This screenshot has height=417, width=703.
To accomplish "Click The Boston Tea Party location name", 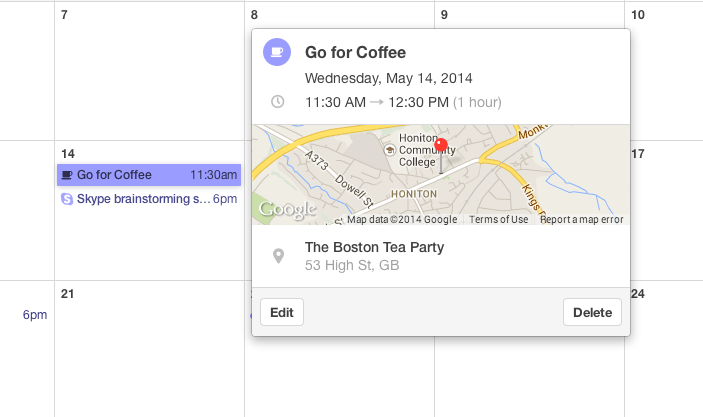I will tap(374, 247).
